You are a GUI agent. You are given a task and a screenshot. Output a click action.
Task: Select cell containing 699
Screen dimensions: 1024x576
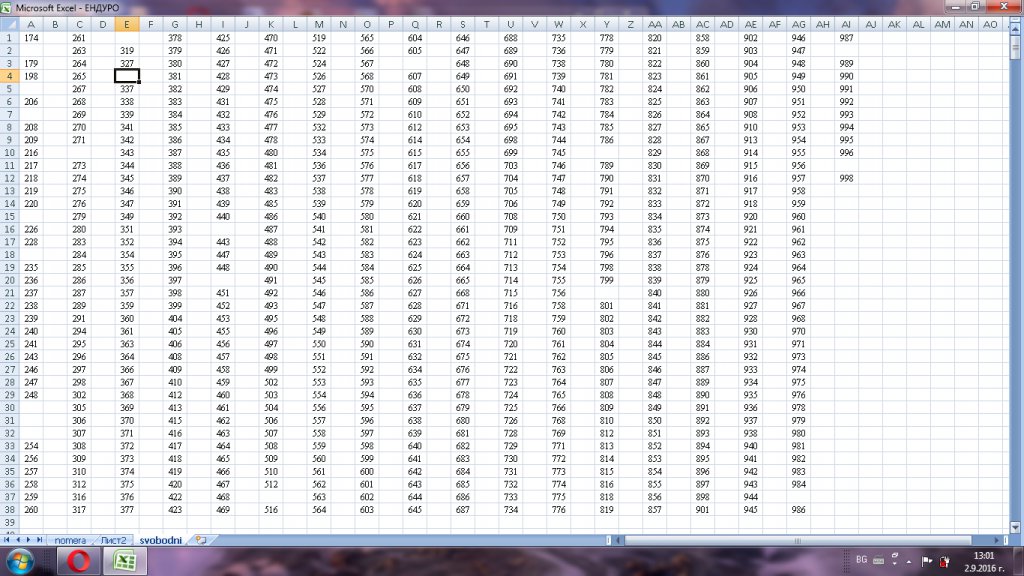pos(511,153)
